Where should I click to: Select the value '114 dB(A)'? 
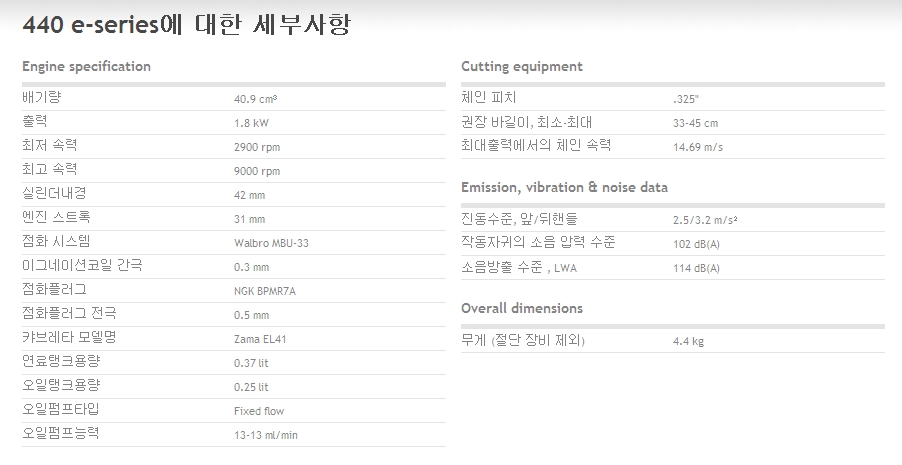[x=697, y=269]
